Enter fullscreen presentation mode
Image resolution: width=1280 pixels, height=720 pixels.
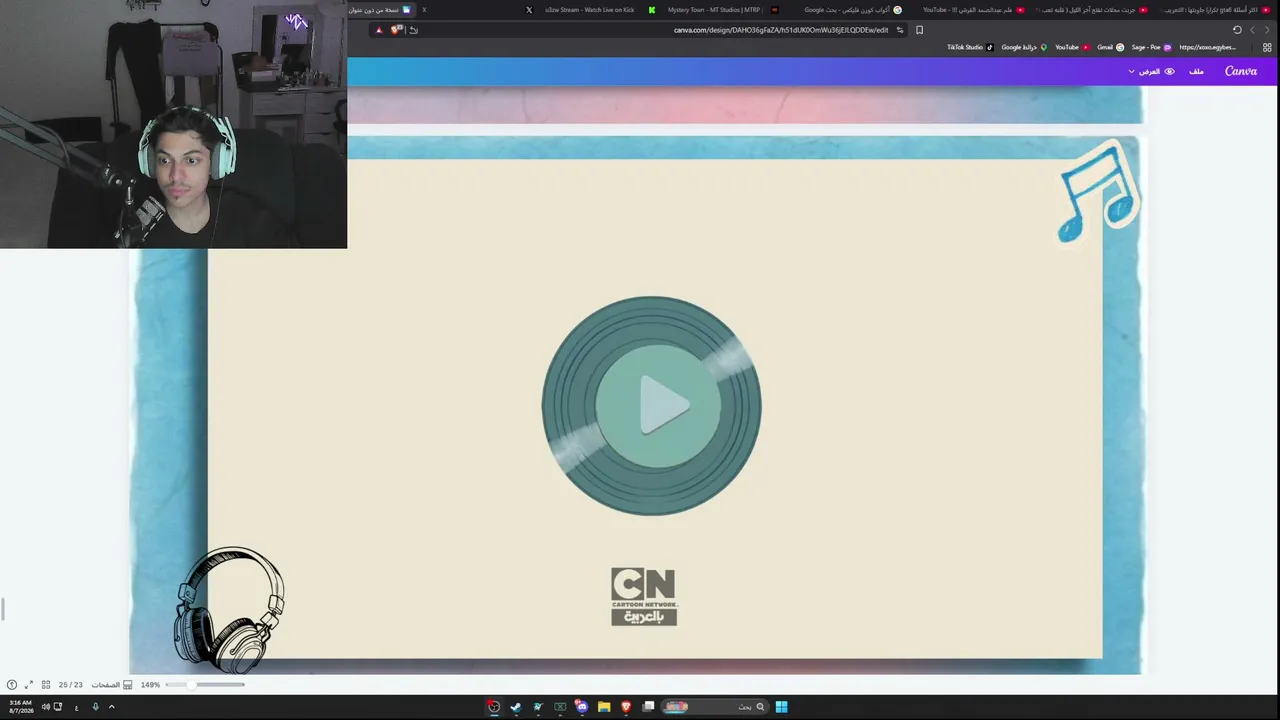point(28,685)
